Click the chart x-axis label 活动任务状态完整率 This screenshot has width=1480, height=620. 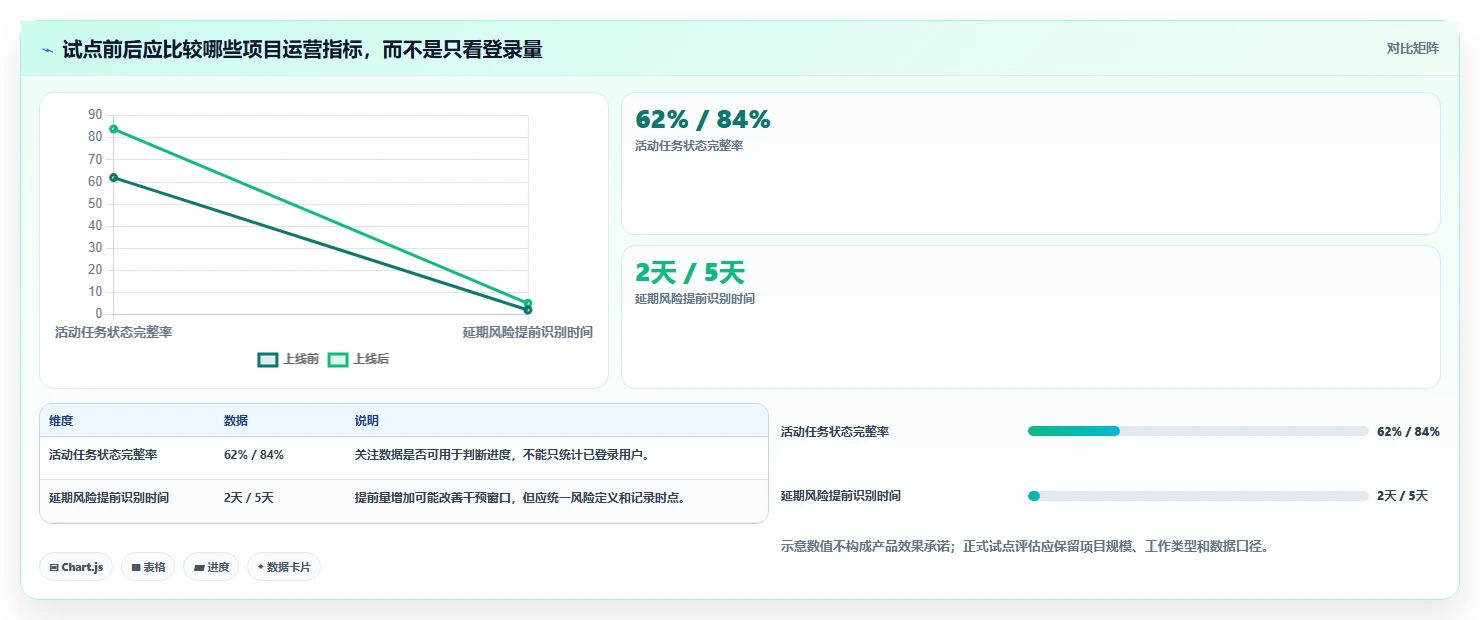[x=114, y=332]
